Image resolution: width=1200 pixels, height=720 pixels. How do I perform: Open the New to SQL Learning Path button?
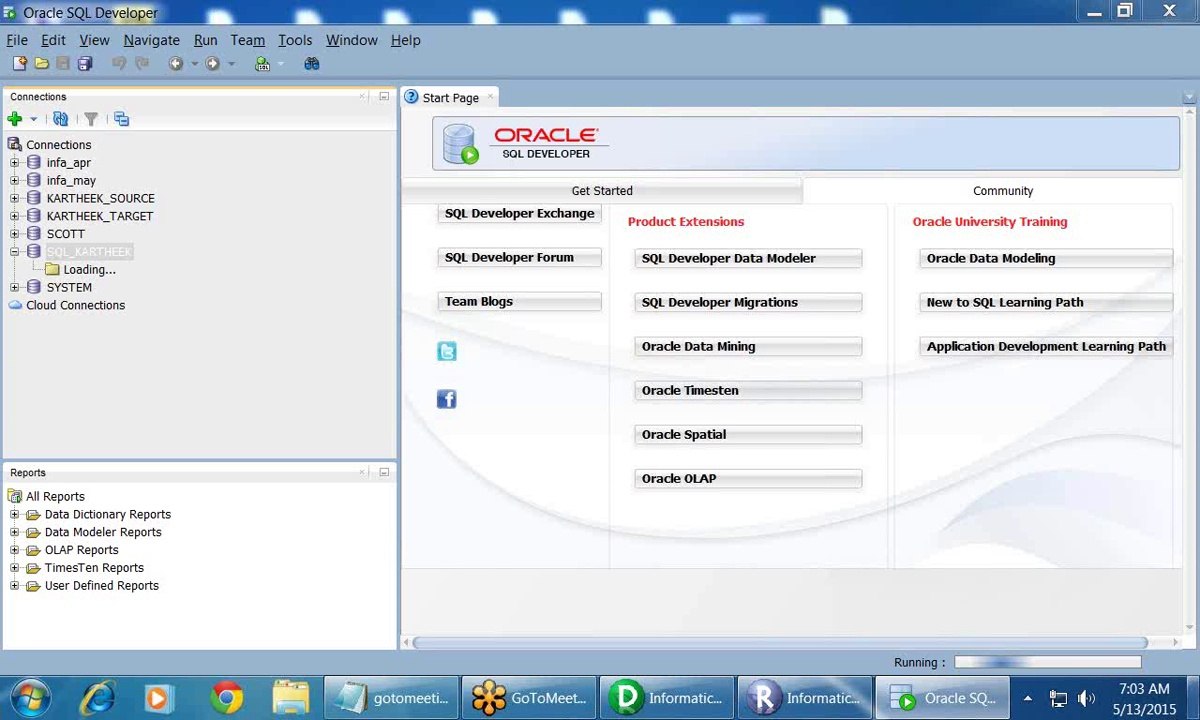click(1046, 303)
